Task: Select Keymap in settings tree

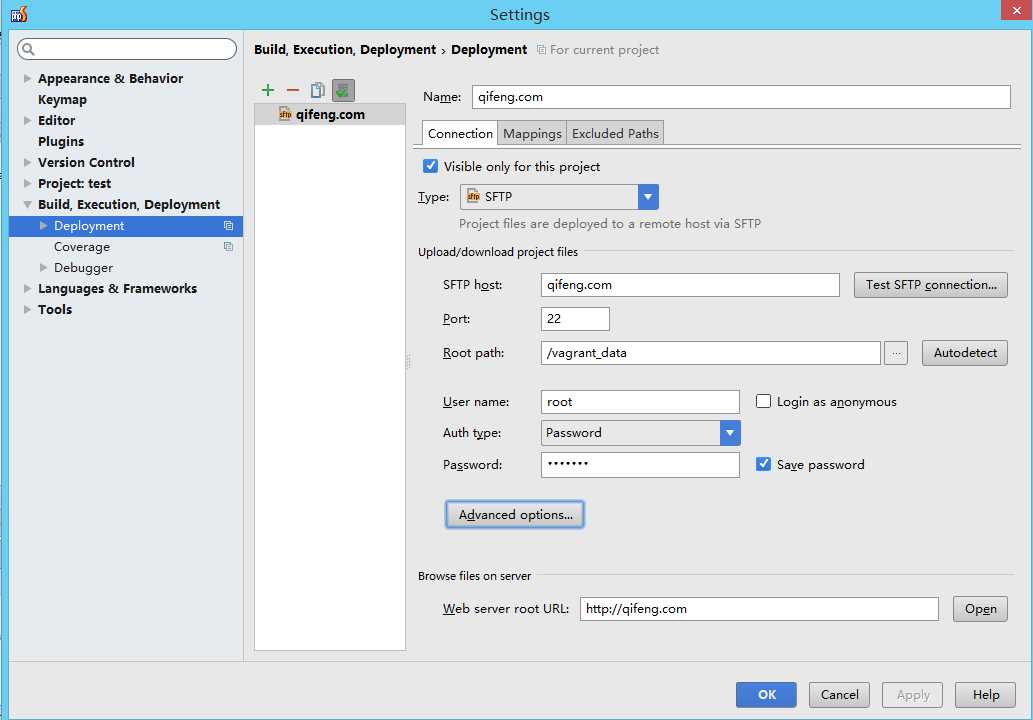Action: pyautogui.click(x=62, y=99)
